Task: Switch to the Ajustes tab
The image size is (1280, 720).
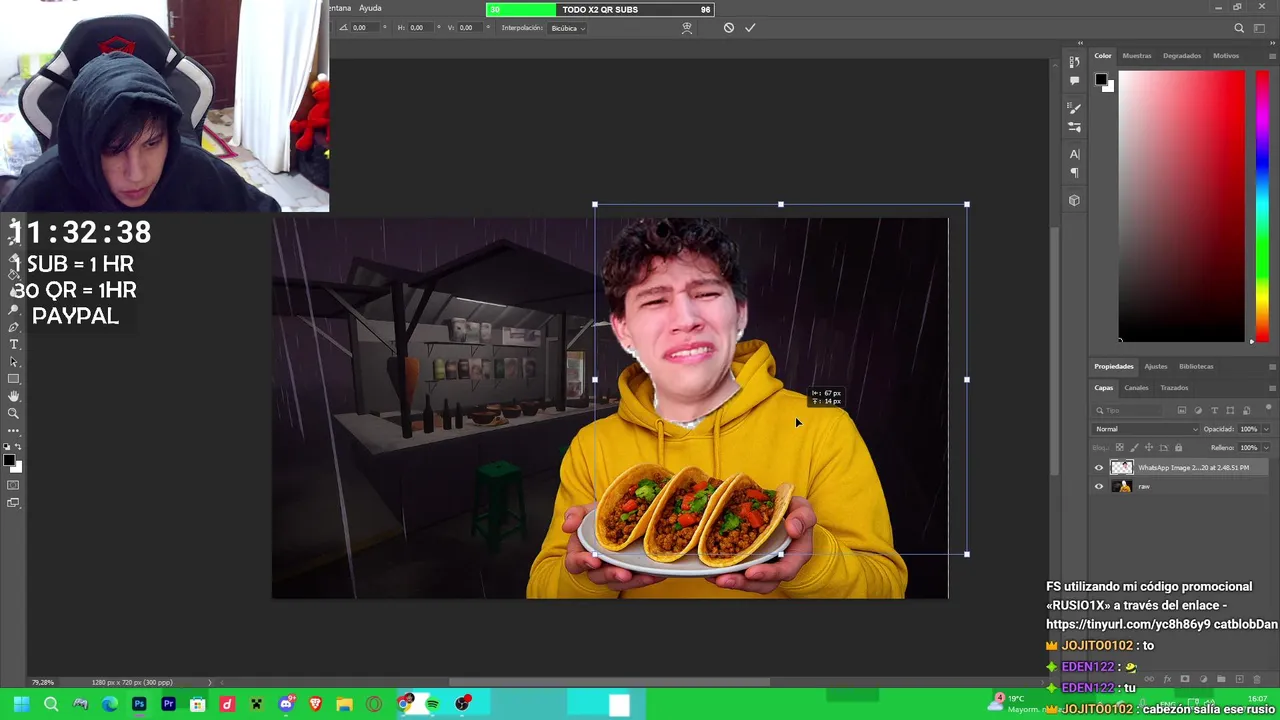Action: [x=1156, y=366]
